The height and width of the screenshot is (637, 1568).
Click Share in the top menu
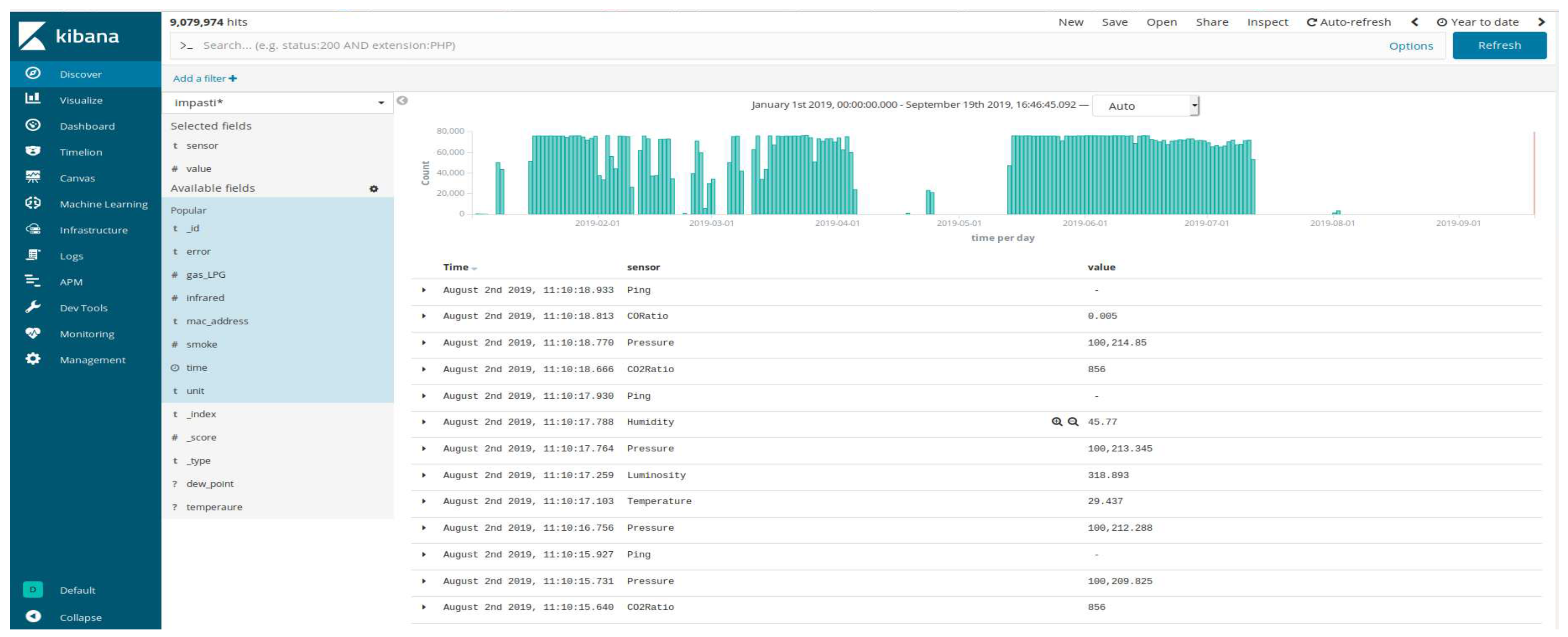pos(1211,22)
